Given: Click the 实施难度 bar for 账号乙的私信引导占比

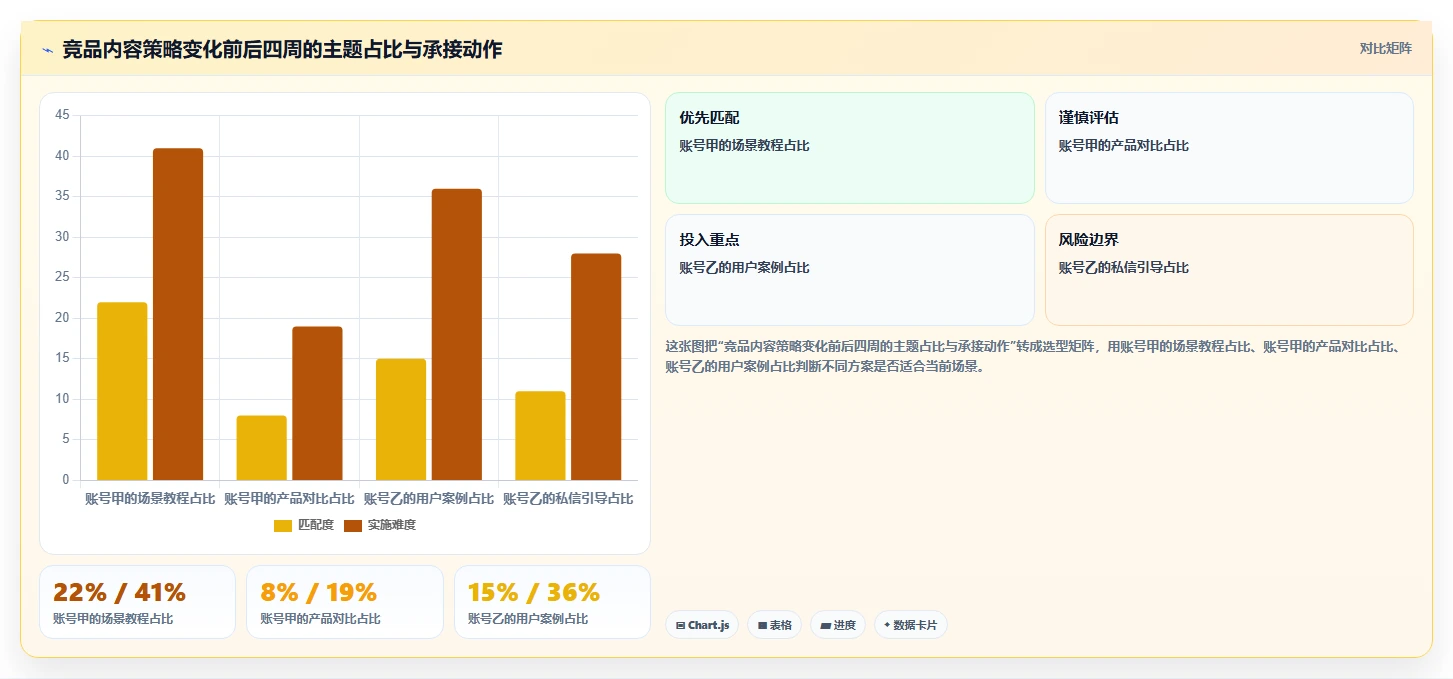Looking at the screenshot, I should [x=596, y=367].
